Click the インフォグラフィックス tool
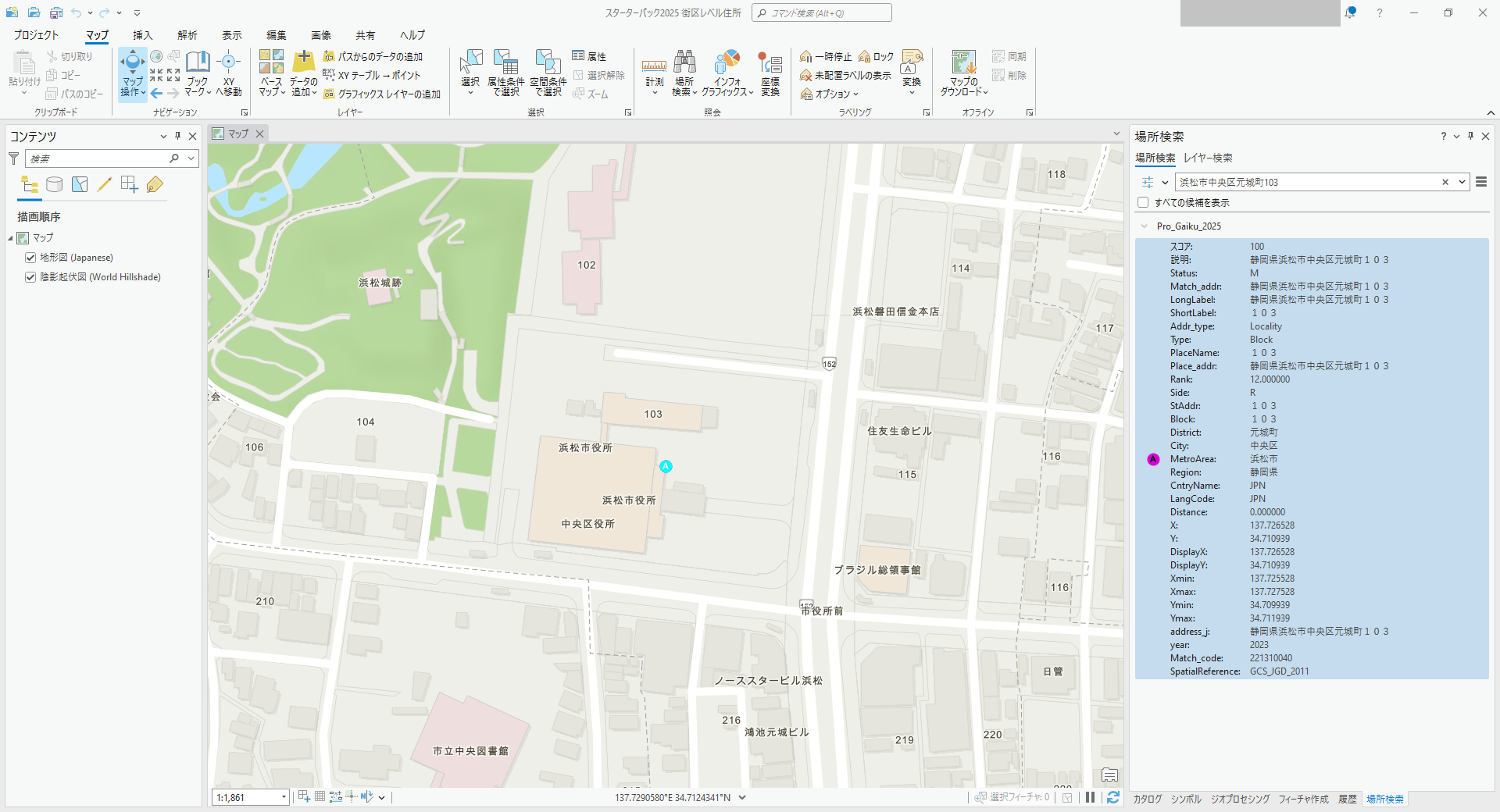This screenshot has height=812, width=1500. click(x=727, y=73)
